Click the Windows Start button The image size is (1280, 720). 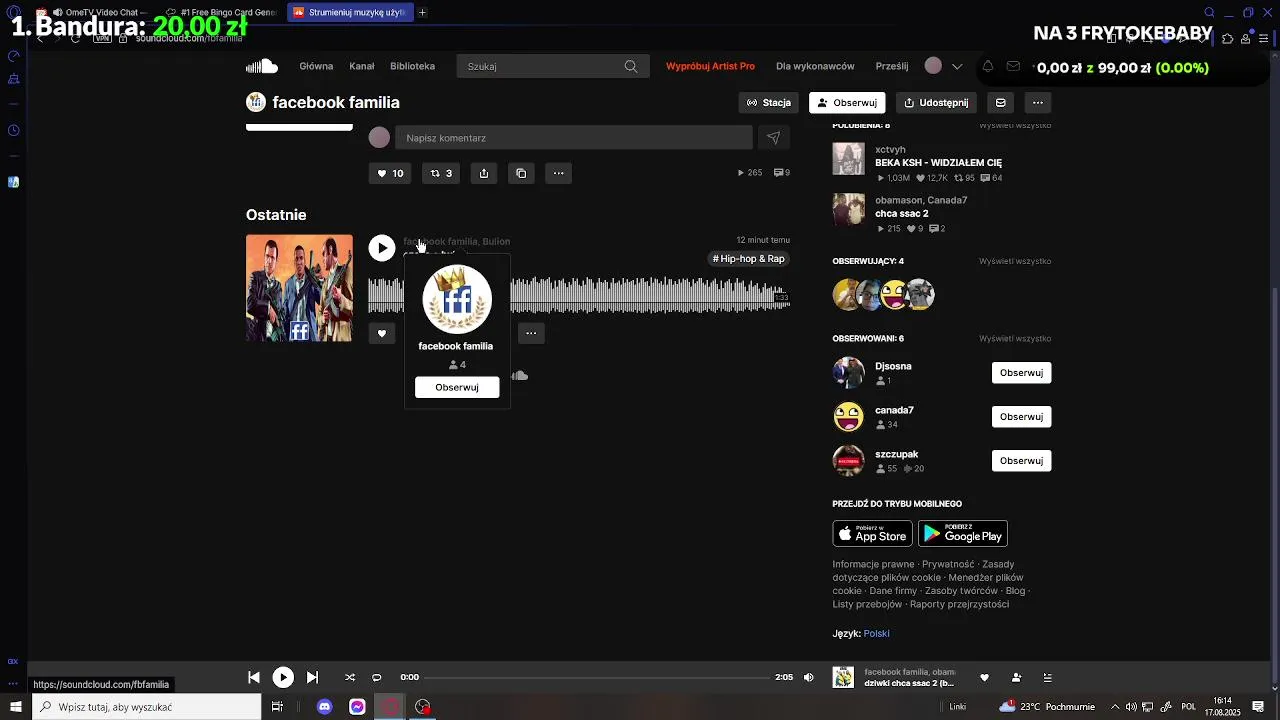(16, 707)
